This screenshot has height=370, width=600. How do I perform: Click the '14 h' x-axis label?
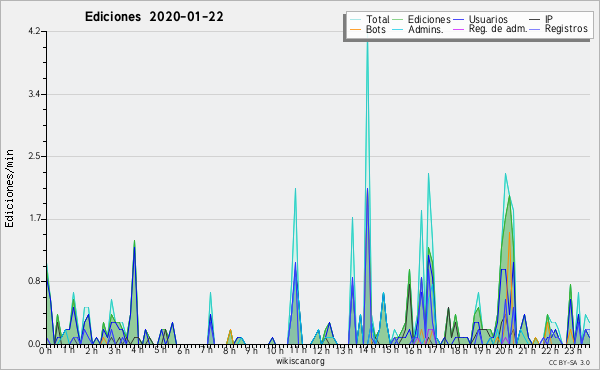pos(367,350)
